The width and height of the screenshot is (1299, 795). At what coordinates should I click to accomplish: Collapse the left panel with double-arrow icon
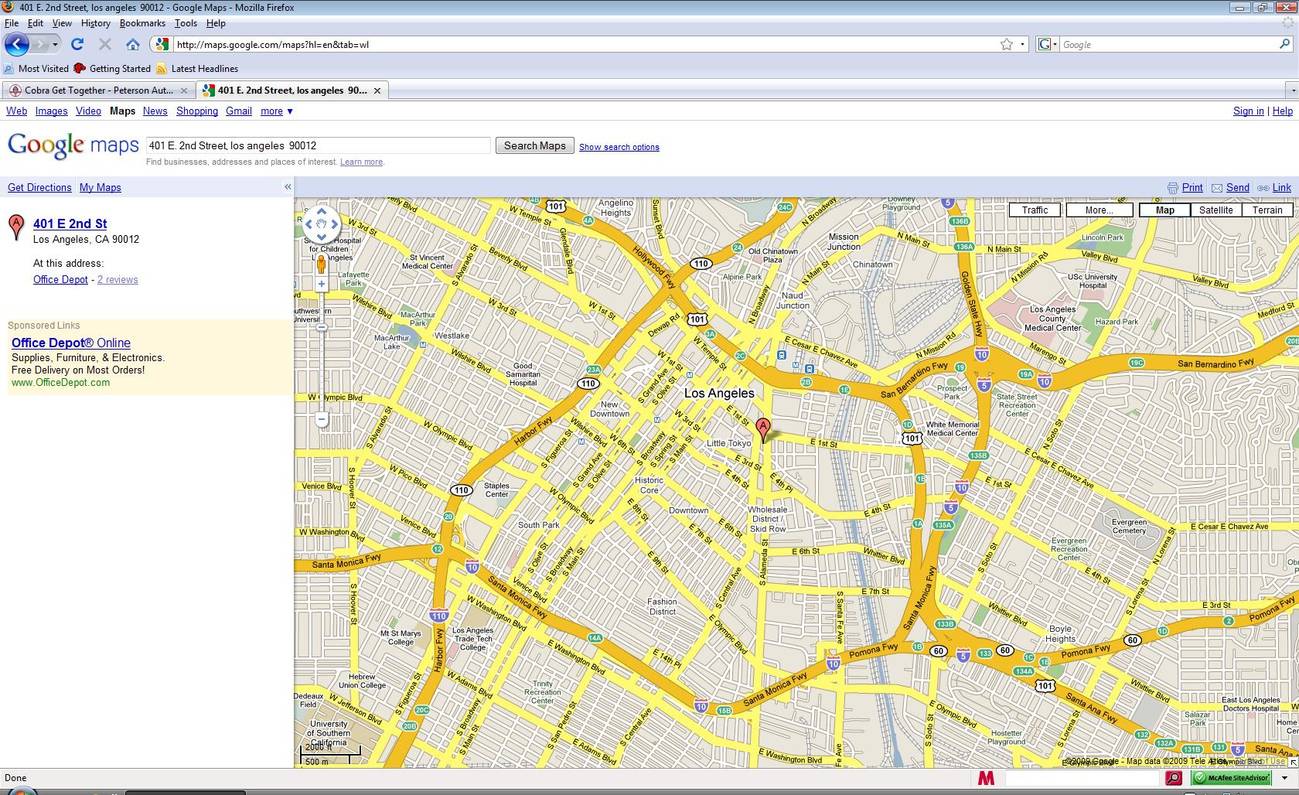287,187
